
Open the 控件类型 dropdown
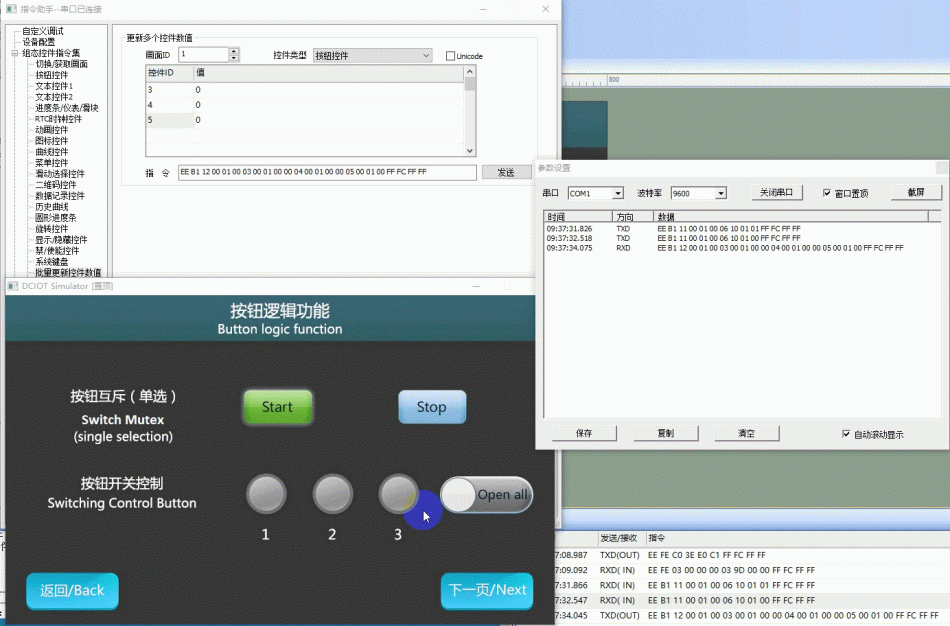coord(372,55)
